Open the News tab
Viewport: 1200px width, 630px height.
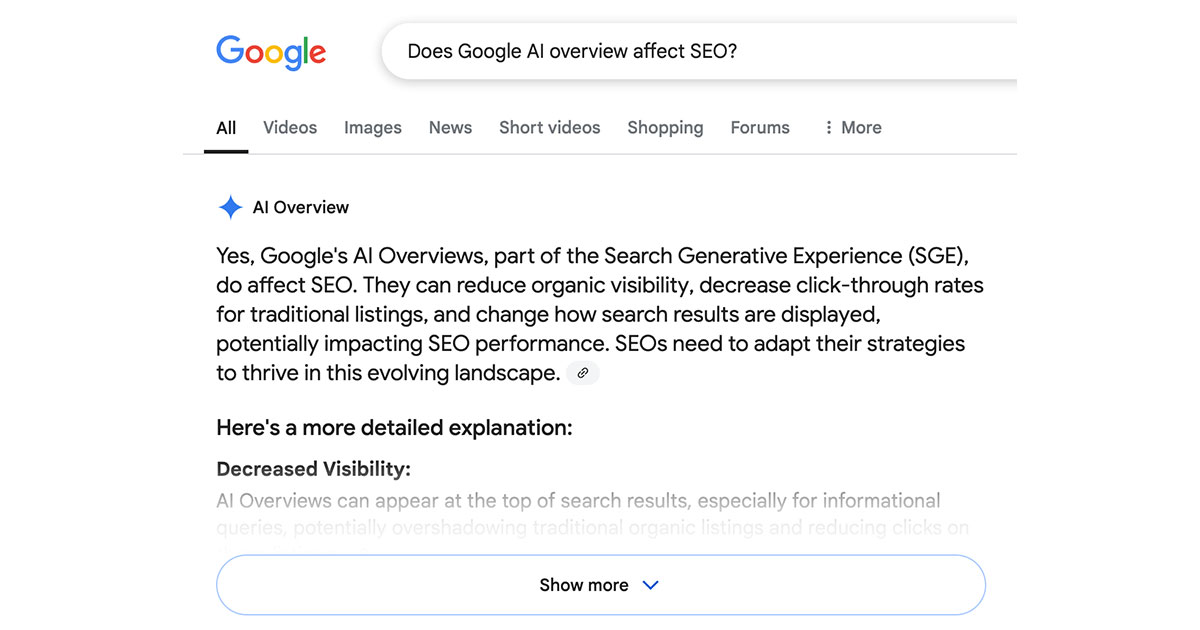click(450, 128)
